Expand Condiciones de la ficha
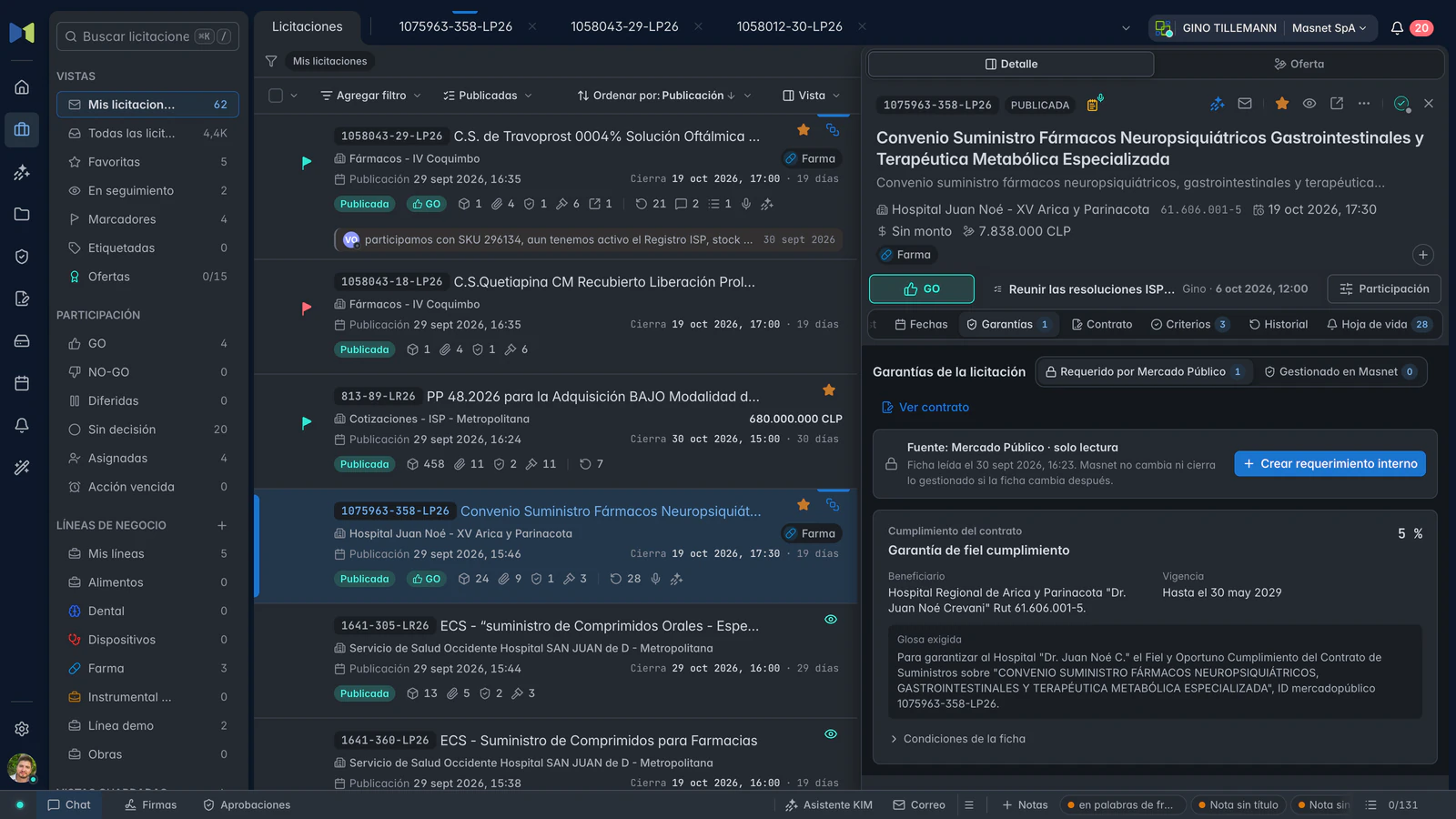This screenshot has height=819, width=1456. [x=957, y=739]
